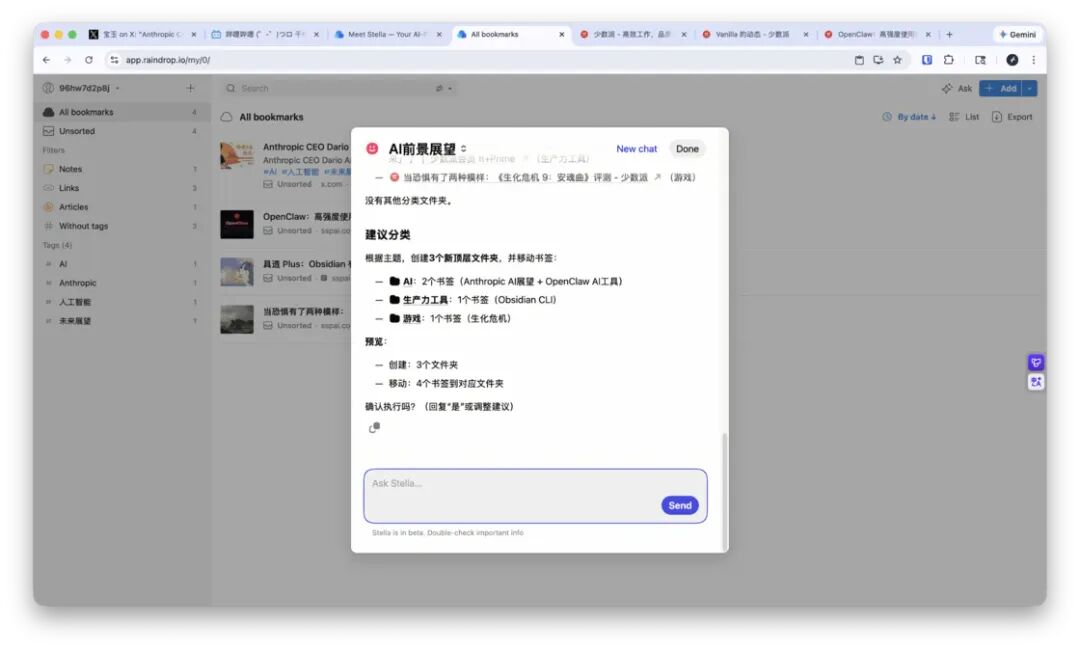Open Gemini in Chrome

coord(1017,34)
